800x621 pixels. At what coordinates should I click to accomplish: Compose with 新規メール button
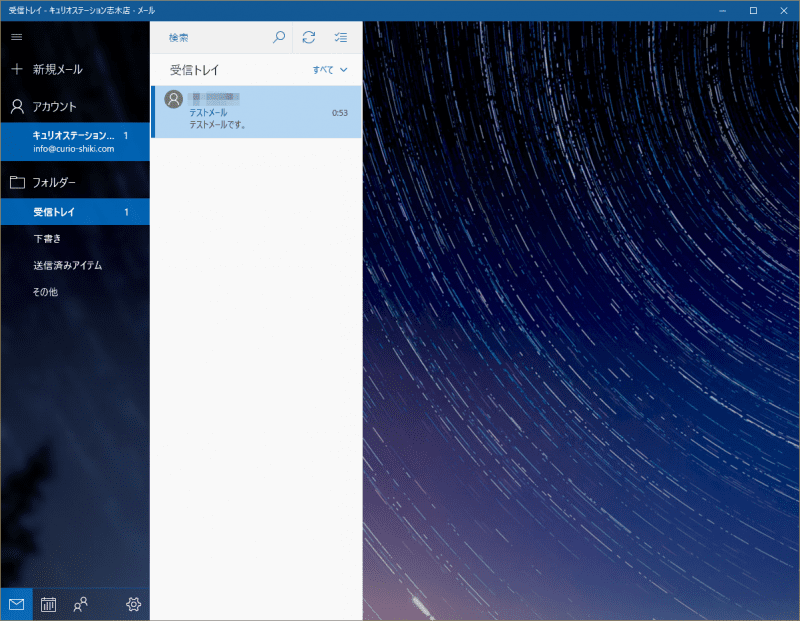click(x=75, y=69)
